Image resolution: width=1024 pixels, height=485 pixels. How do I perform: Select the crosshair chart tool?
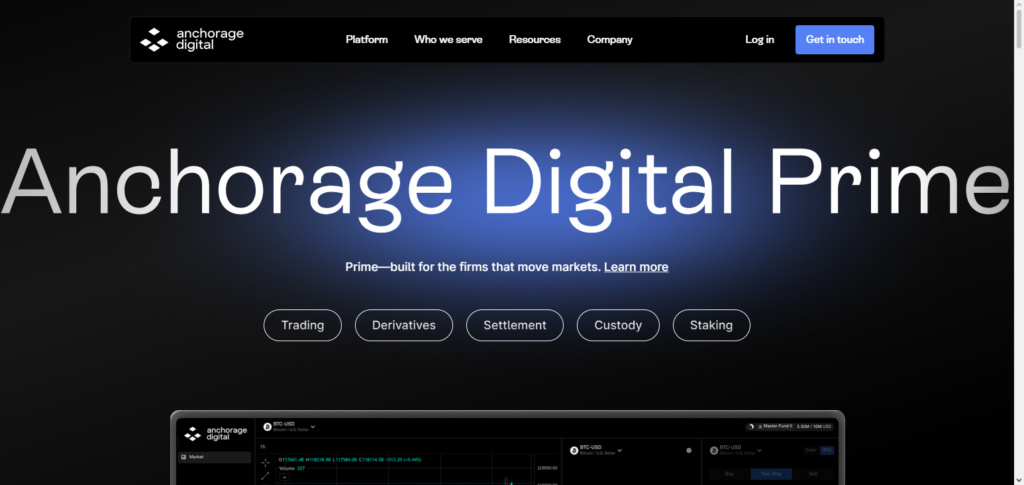265,463
